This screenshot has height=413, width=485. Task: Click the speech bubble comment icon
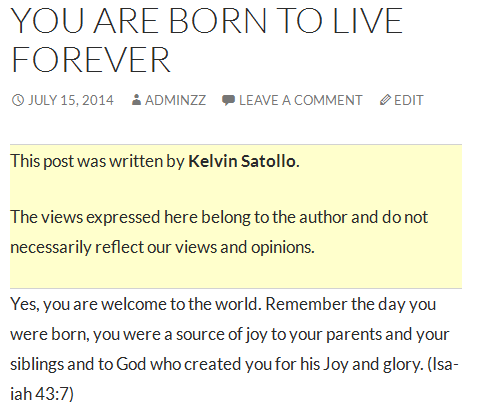228,100
